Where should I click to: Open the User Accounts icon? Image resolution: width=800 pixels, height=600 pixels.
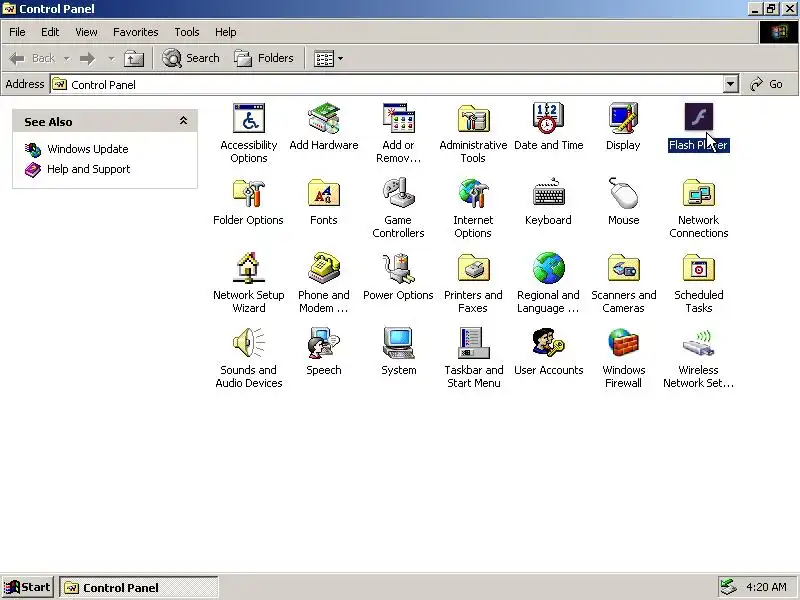click(548, 343)
